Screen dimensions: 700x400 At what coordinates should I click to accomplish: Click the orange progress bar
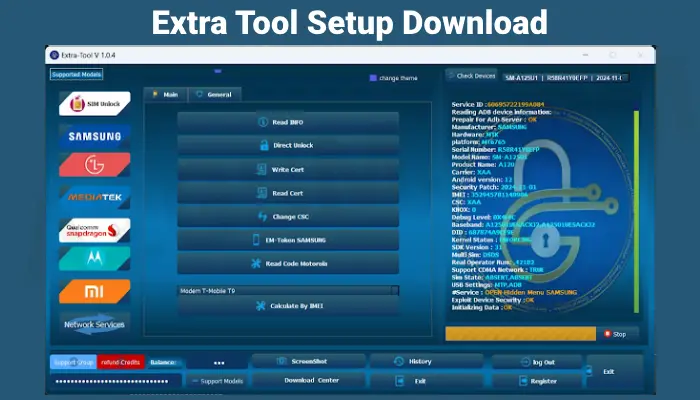521,334
